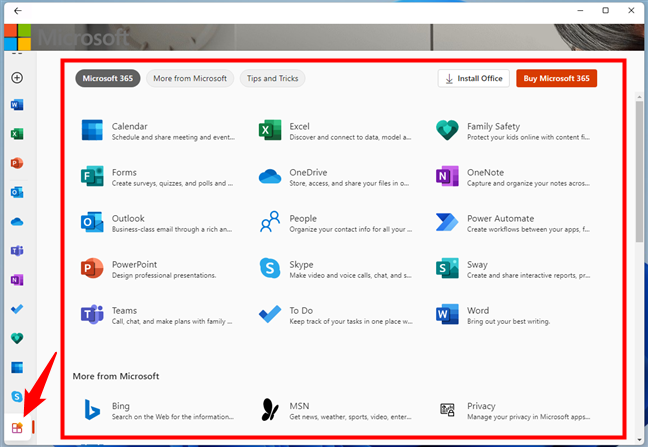Open the Outlook title link
Image resolution: width=648 pixels, height=447 pixels.
(x=128, y=218)
